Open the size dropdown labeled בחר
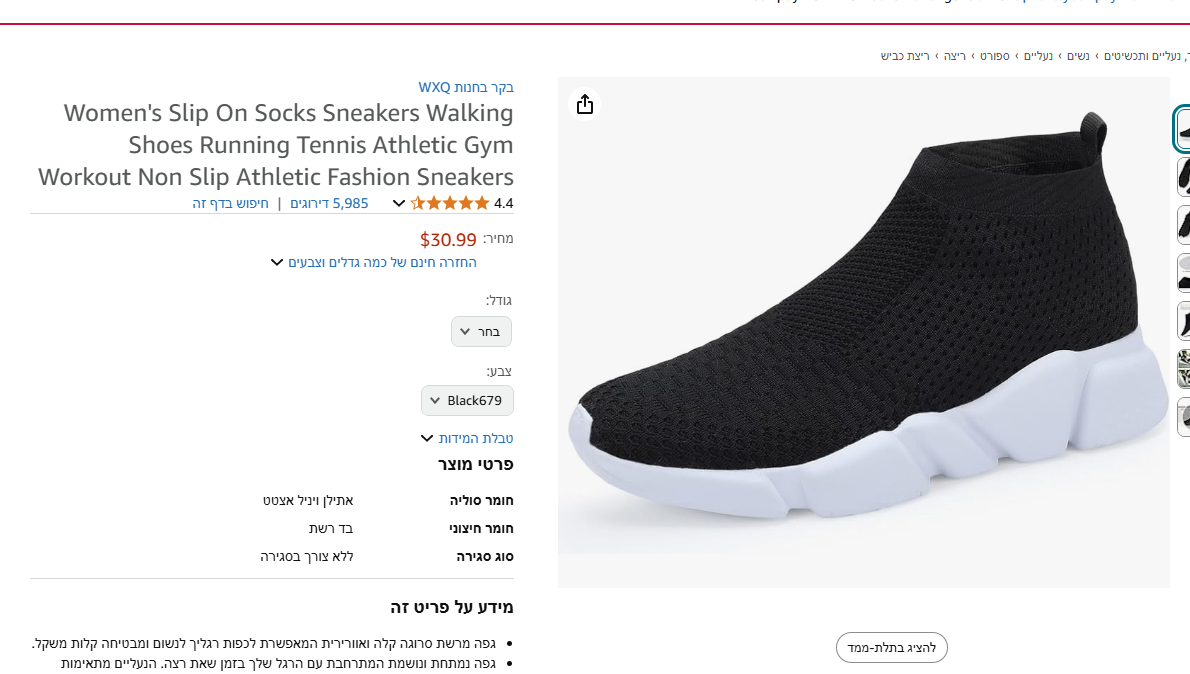This screenshot has width=1190, height=674. [x=481, y=332]
